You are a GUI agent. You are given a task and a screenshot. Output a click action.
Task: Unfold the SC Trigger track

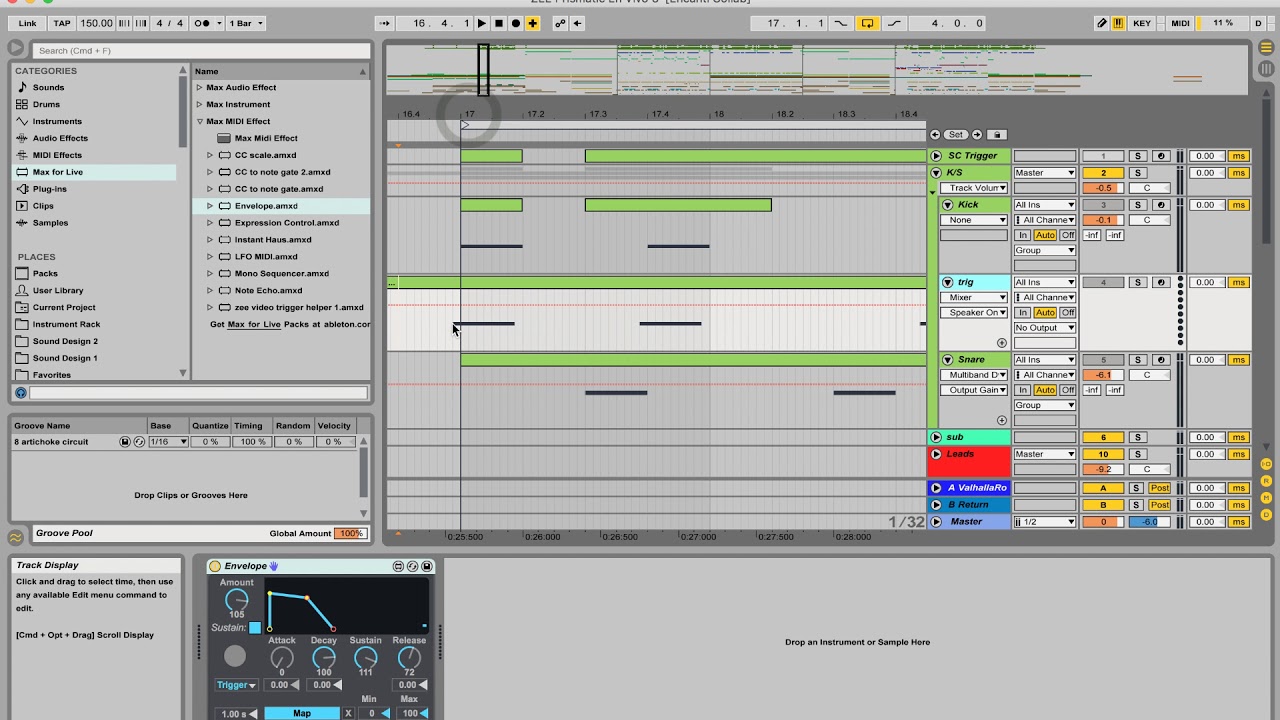937,156
